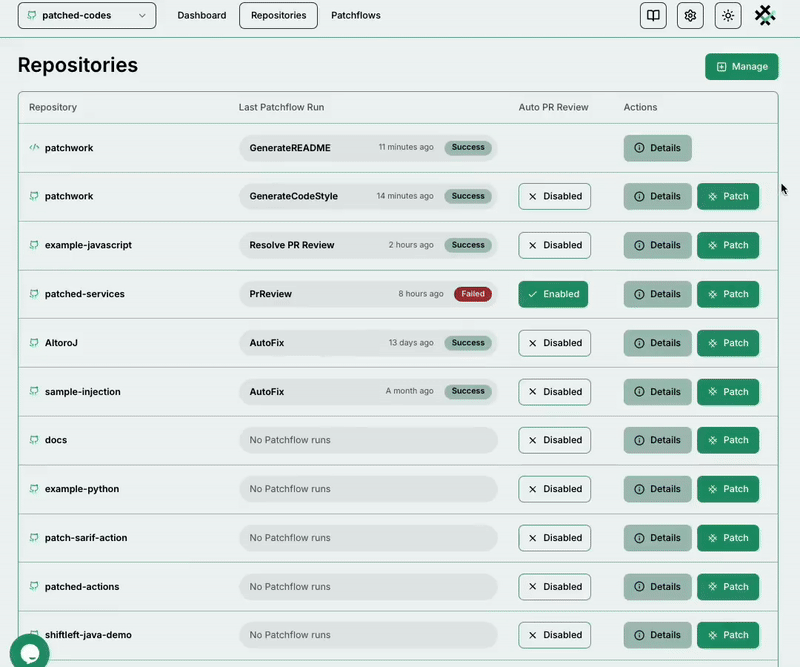The image size is (800, 667).
Task: Switch to the Dashboard tab
Action: [202, 16]
